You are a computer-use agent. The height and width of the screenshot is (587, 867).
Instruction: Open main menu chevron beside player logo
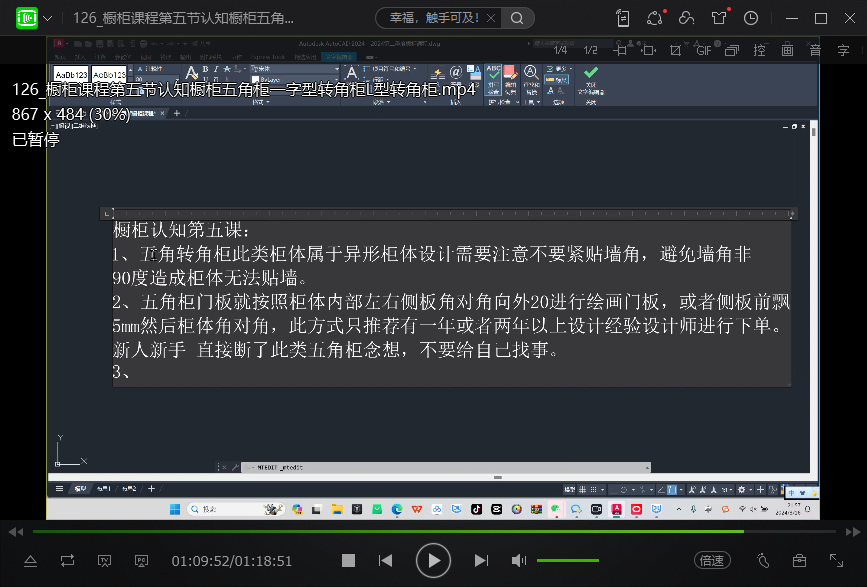pos(48,18)
